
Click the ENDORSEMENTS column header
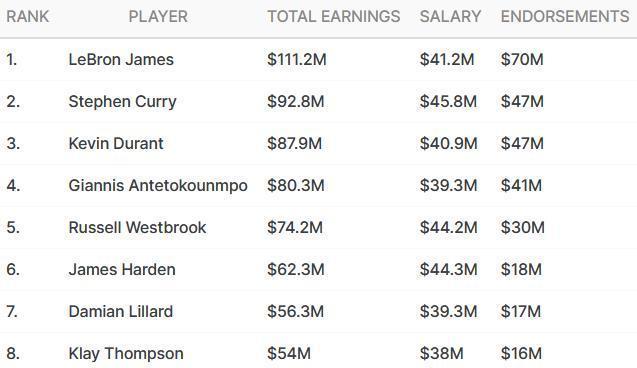point(565,17)
